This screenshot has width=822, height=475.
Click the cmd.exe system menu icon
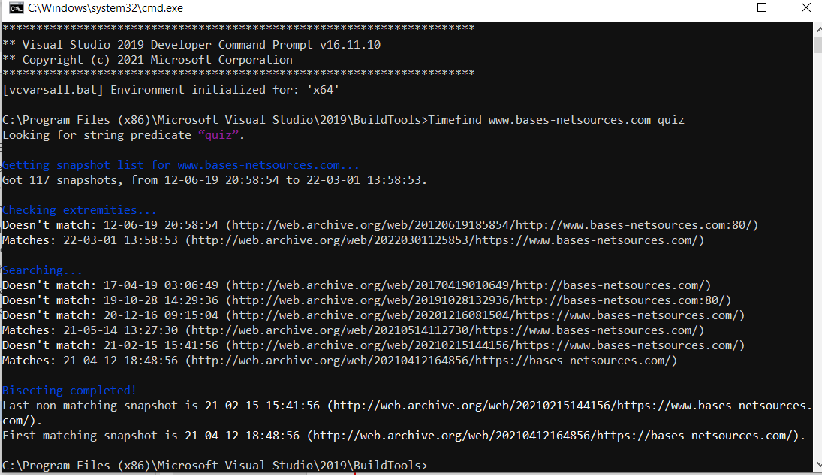10,9
